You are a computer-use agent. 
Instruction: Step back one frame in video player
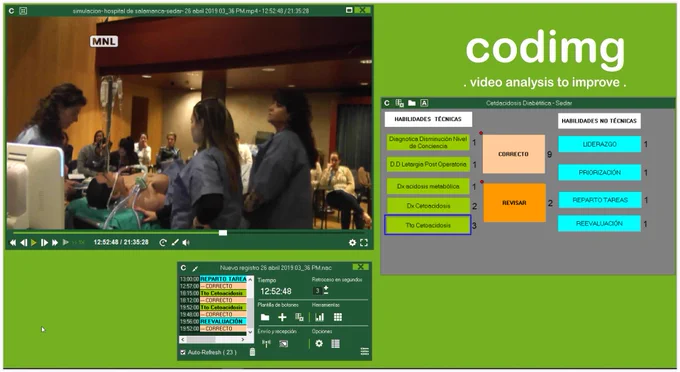[23, 243]
